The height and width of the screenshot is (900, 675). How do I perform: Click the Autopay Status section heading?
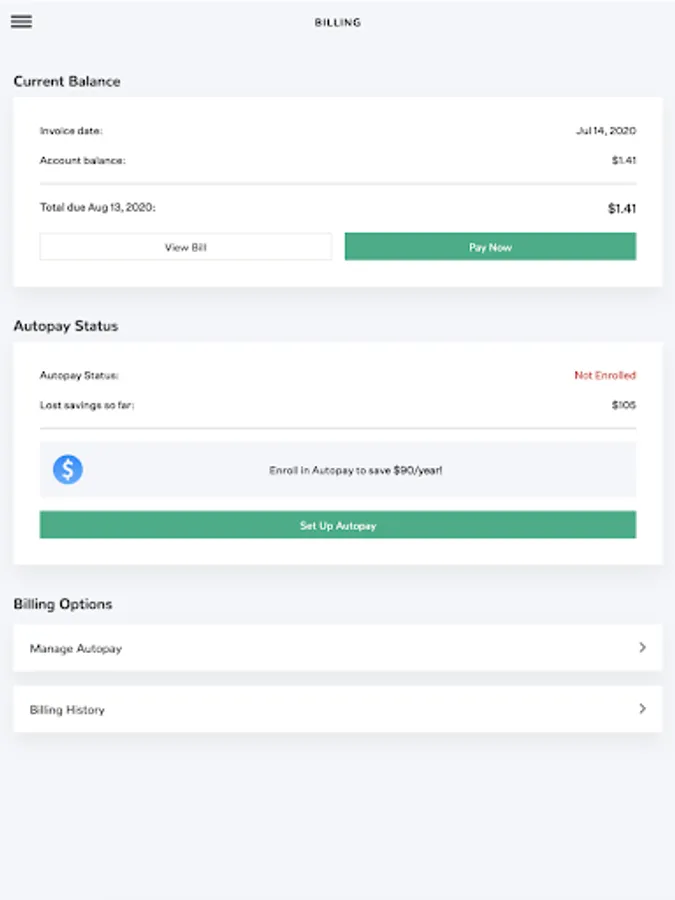pyautogui.click(x=66, y=326)
